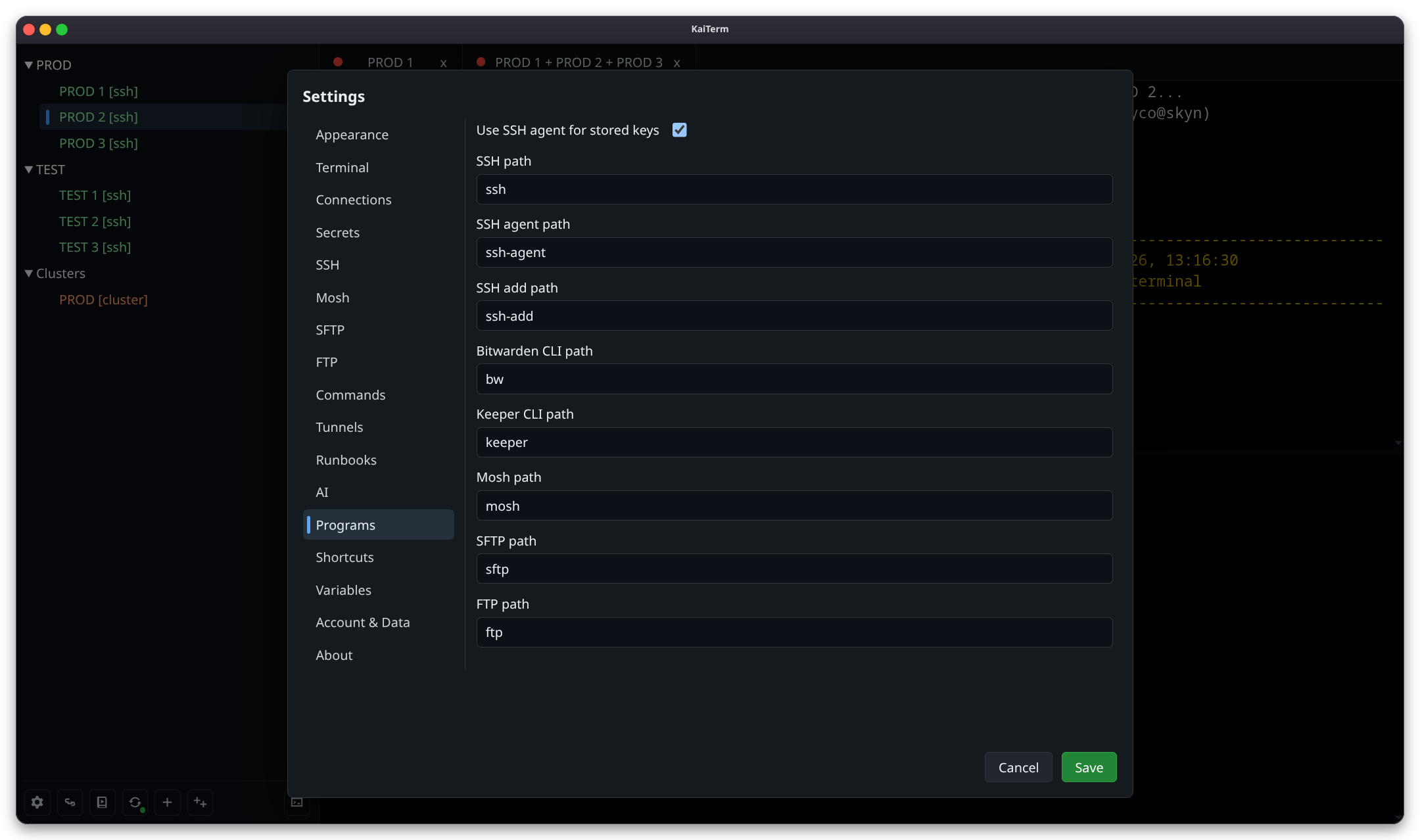This screenshot has width=1420, height=840.
Task: Click the tunnels link icon in bottom toolbar
Action: [70, 803]
